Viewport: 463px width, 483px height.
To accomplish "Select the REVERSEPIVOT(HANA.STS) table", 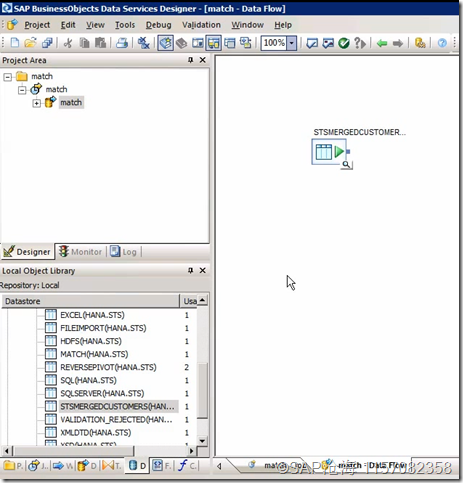I will click(x=108, y=367).
